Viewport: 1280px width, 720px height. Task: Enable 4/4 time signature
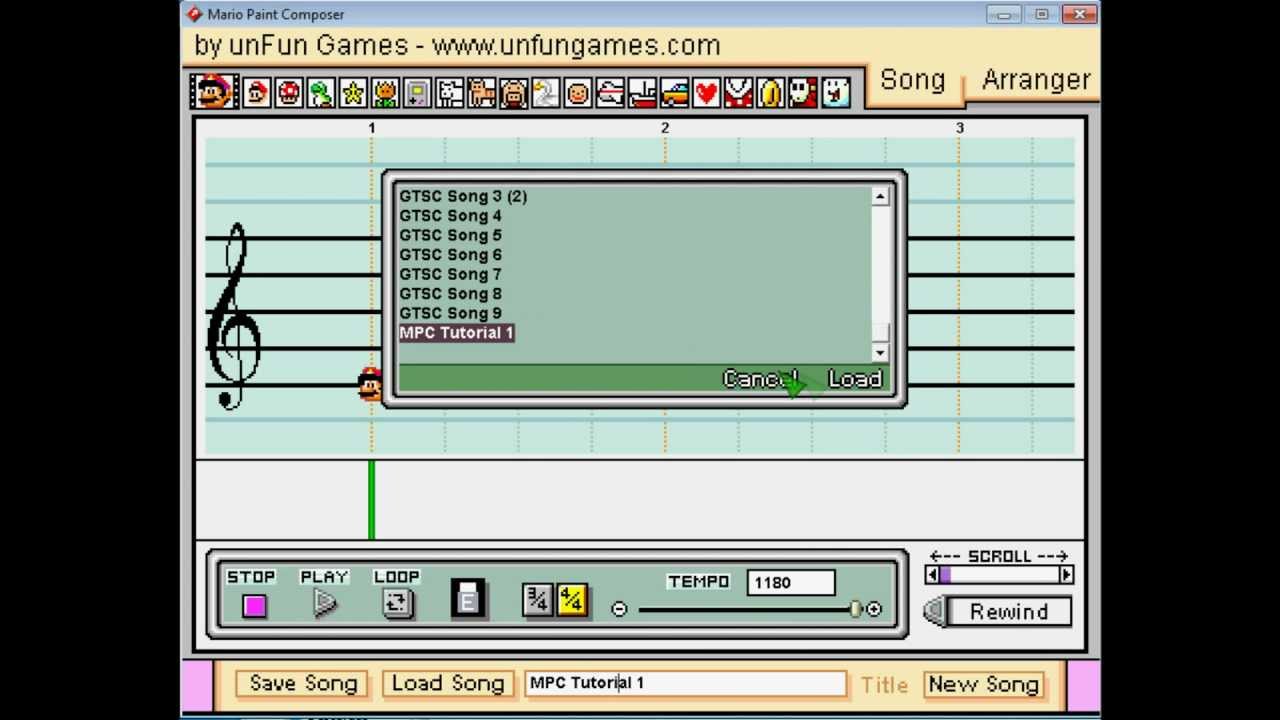point(572,600)
